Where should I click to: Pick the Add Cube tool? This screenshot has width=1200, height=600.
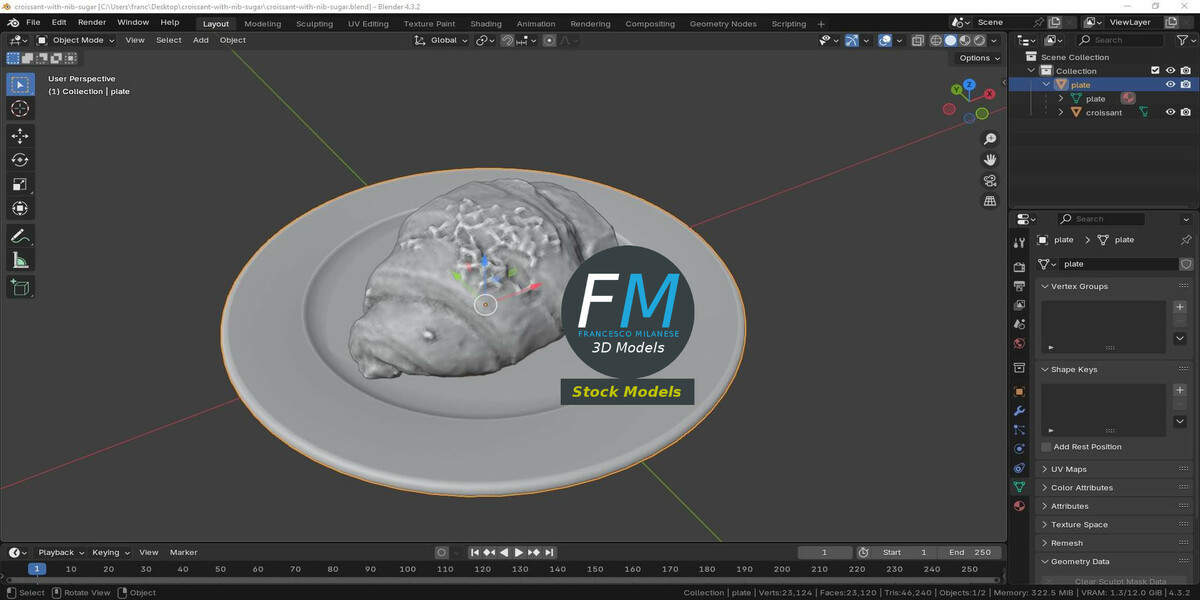click(x=20, y=288)
